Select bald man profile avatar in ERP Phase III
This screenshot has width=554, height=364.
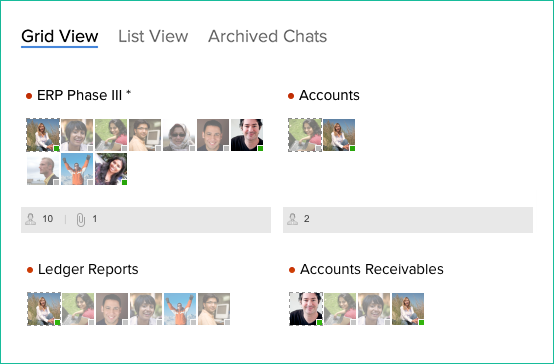tap(43, 169)
